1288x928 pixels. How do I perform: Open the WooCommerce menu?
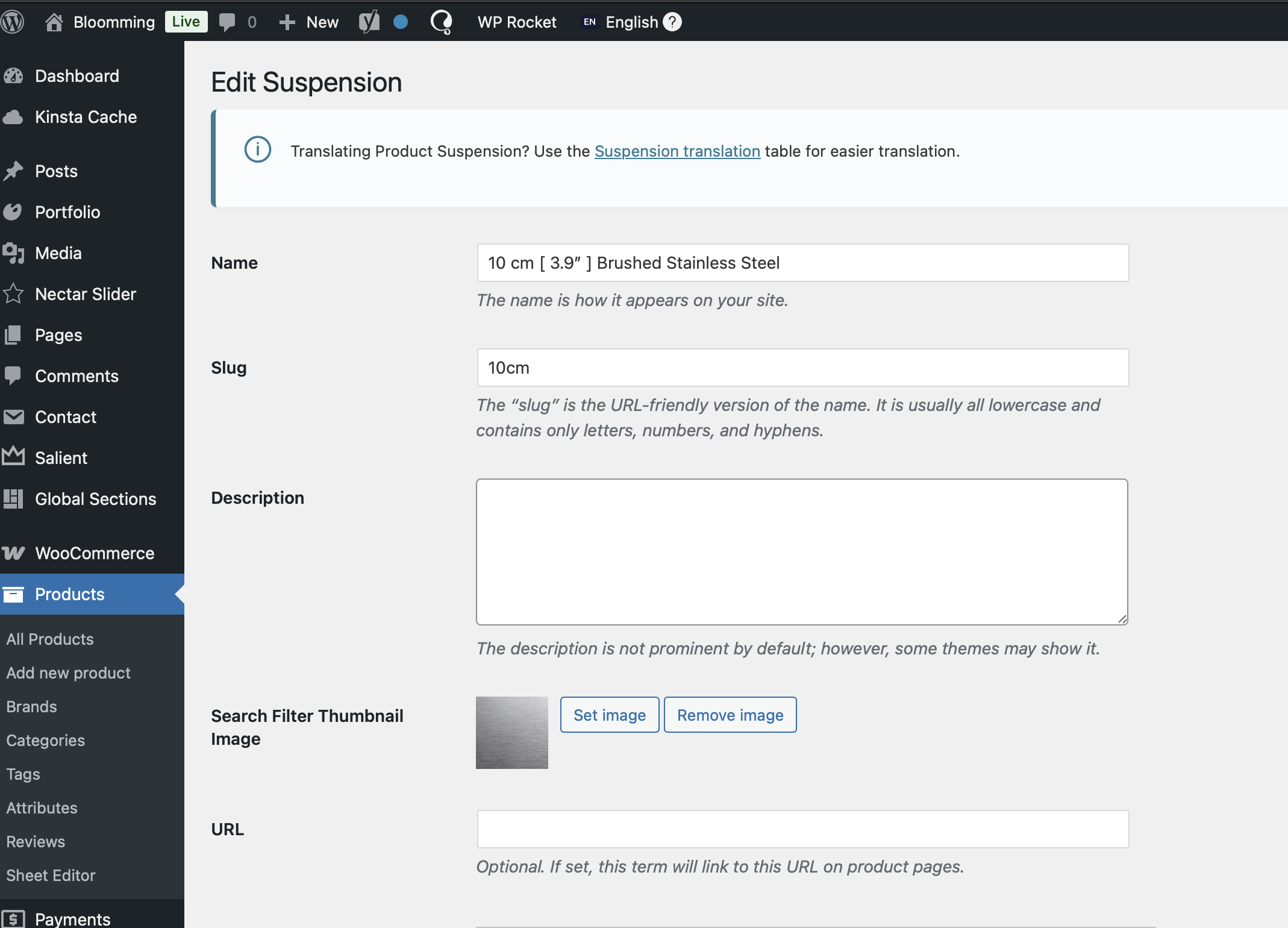[x=95, y=553]
